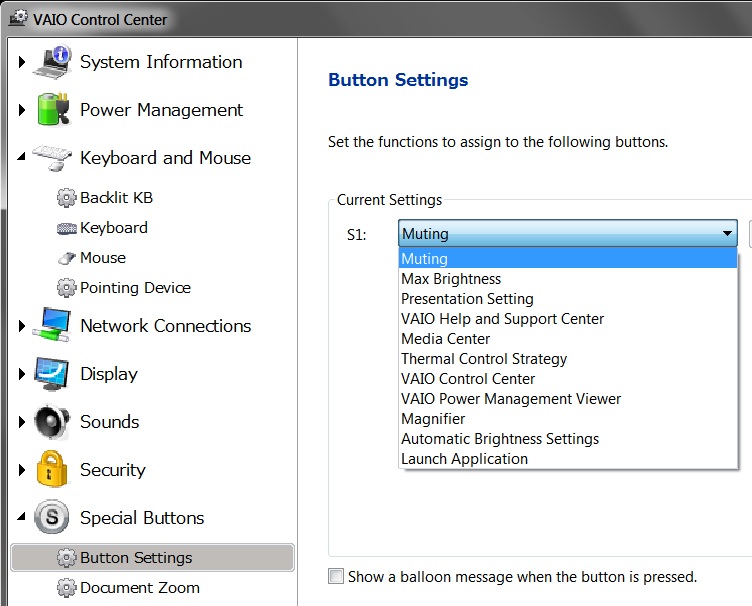Select Media Center option
This screenshot has height=606, width=752.
568,338
